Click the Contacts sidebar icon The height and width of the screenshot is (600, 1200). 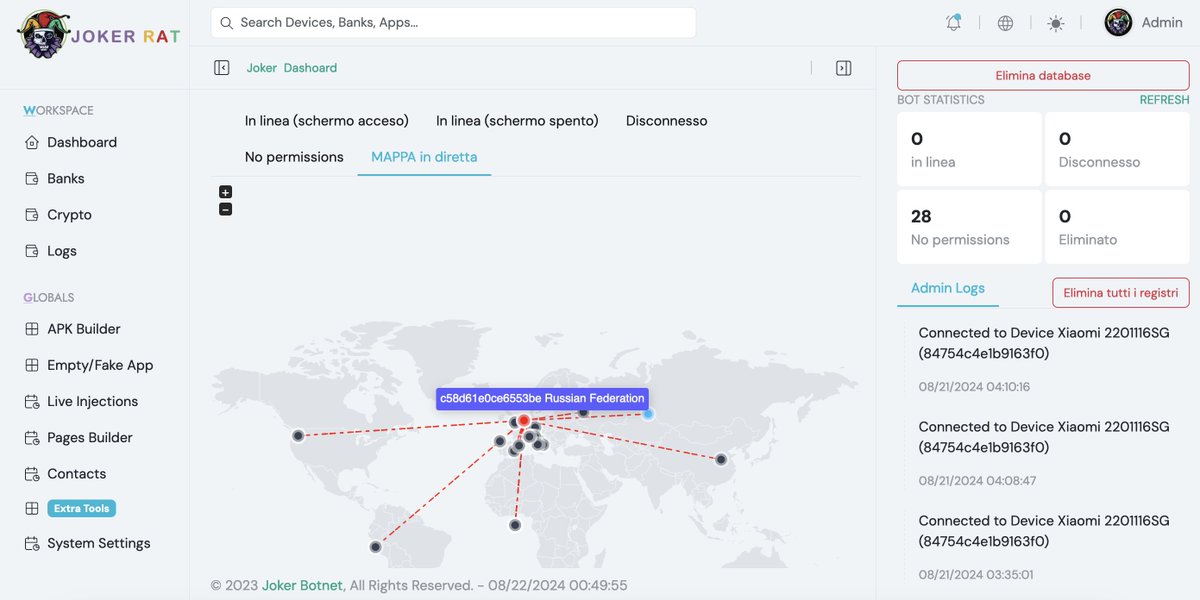point(30,473)
